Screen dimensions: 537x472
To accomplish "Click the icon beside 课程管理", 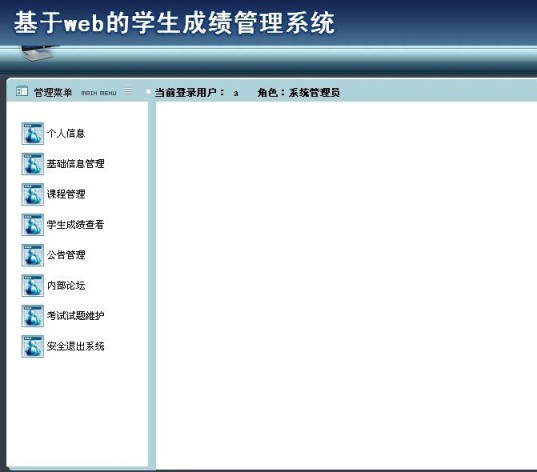I will coord(33,194).
